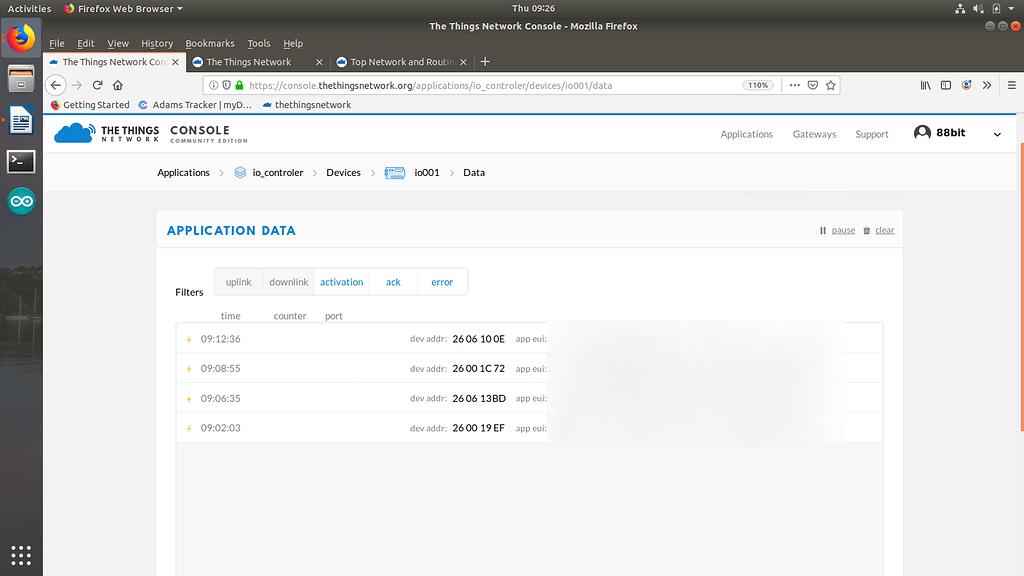Screen dimensions: 1024x576
Task: Open the Arduino IDE from the dock
Action: [x=20, y=200]
